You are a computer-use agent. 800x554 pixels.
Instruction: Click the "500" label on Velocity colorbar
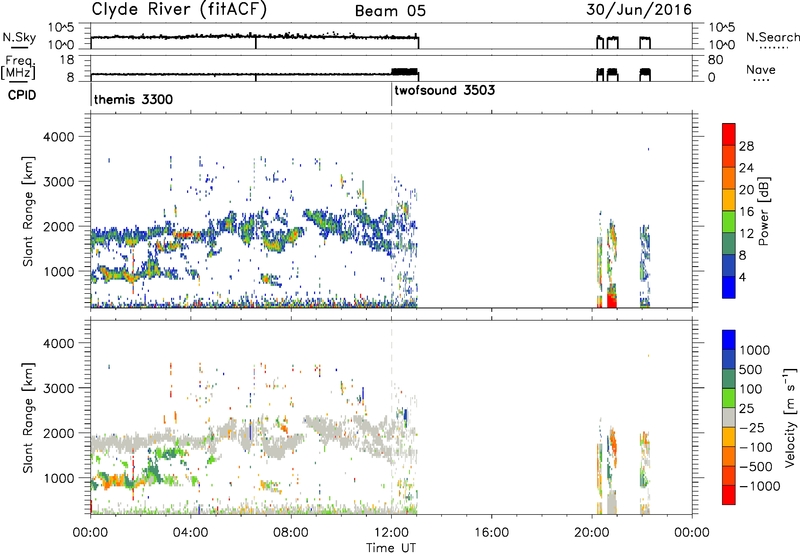click(x=751, y=369)
